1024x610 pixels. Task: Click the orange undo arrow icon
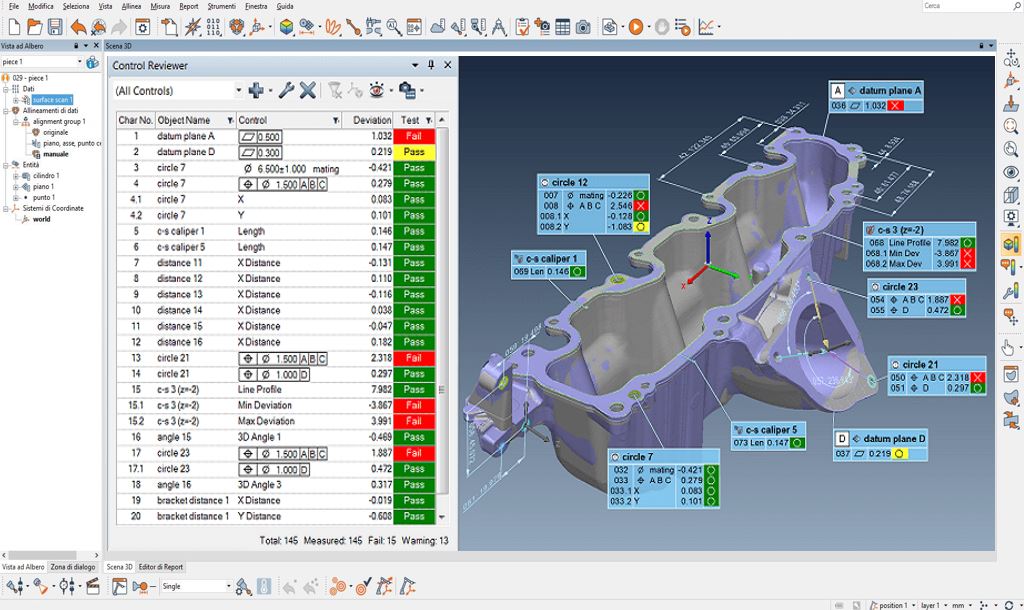pyautogui.click(x=78, y=27)
